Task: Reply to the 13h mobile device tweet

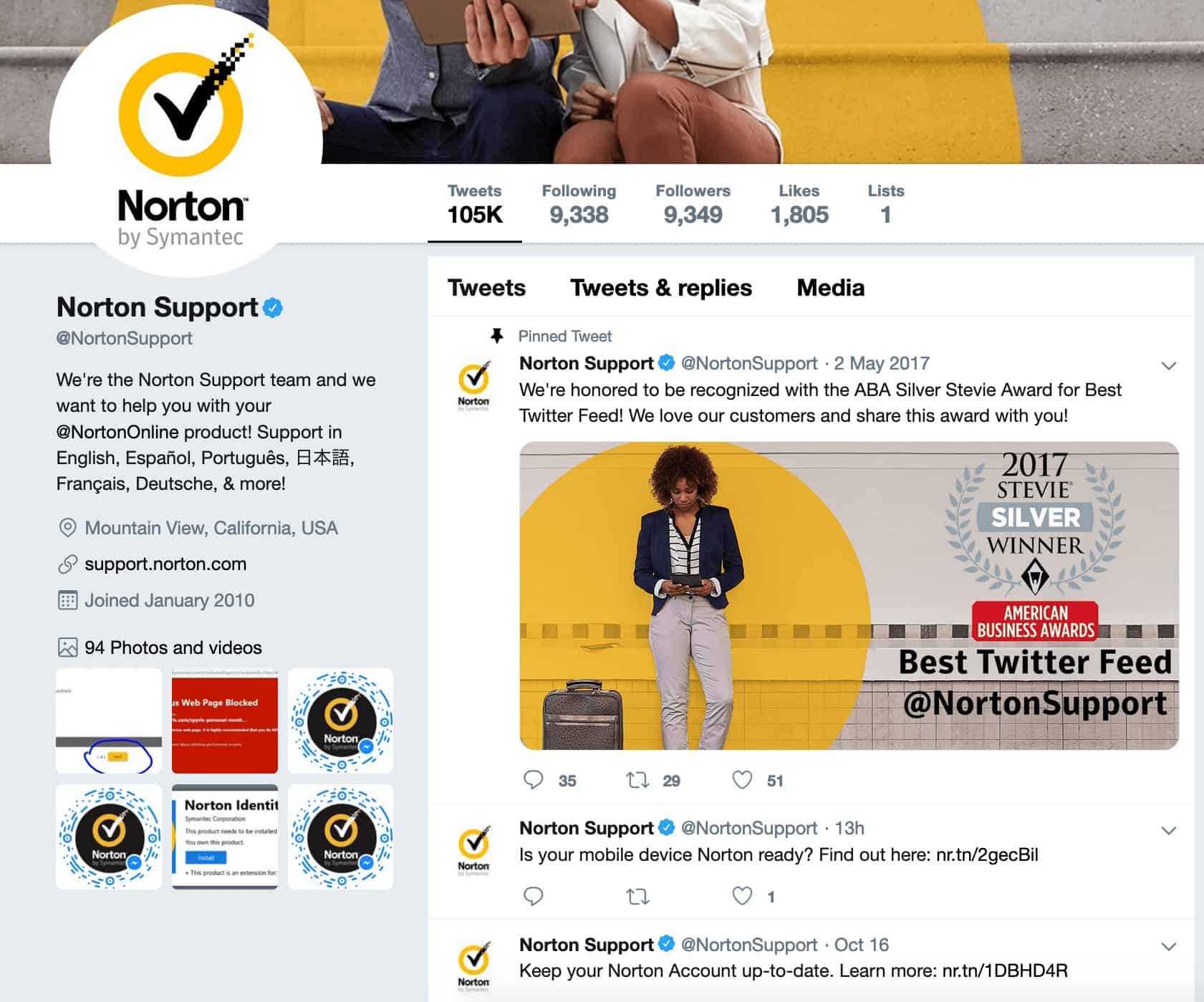Action: (x=534, y=896)
